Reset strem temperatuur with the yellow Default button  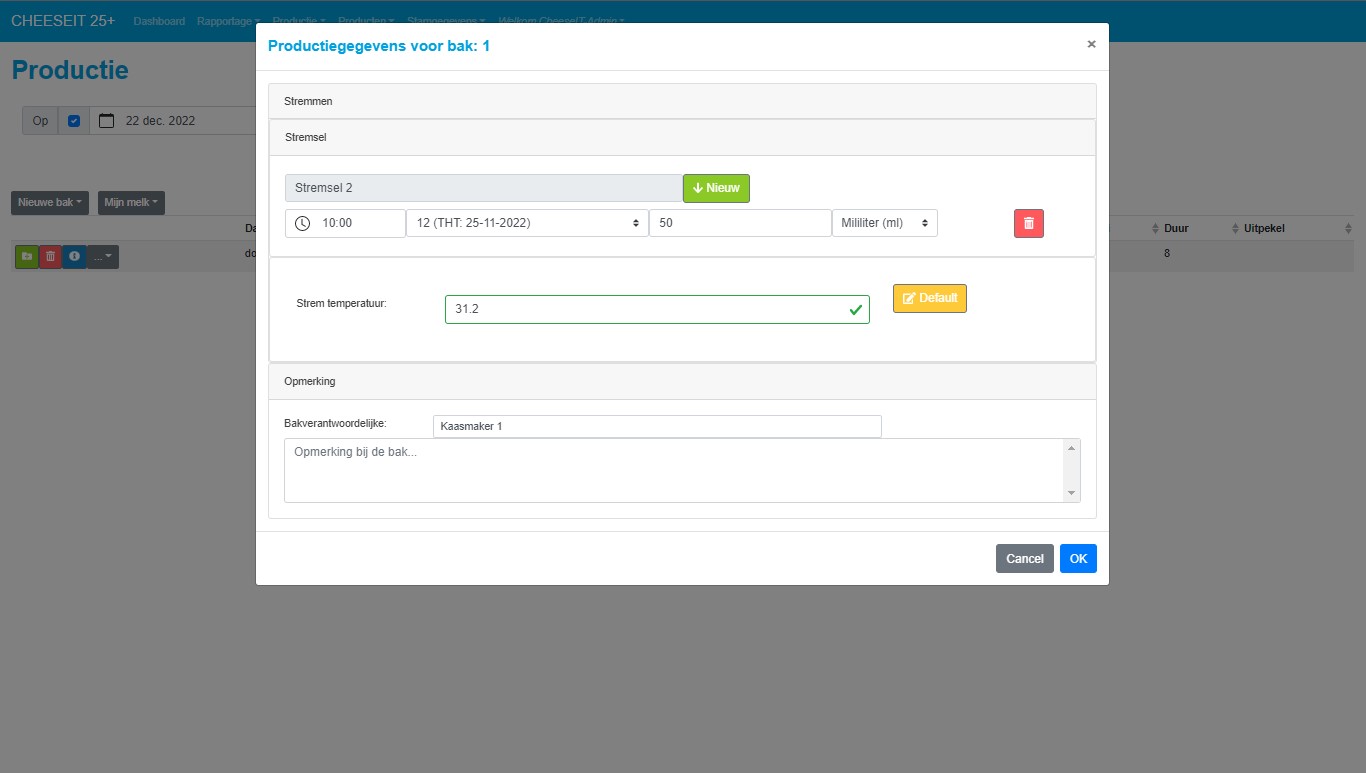point(929,298)
